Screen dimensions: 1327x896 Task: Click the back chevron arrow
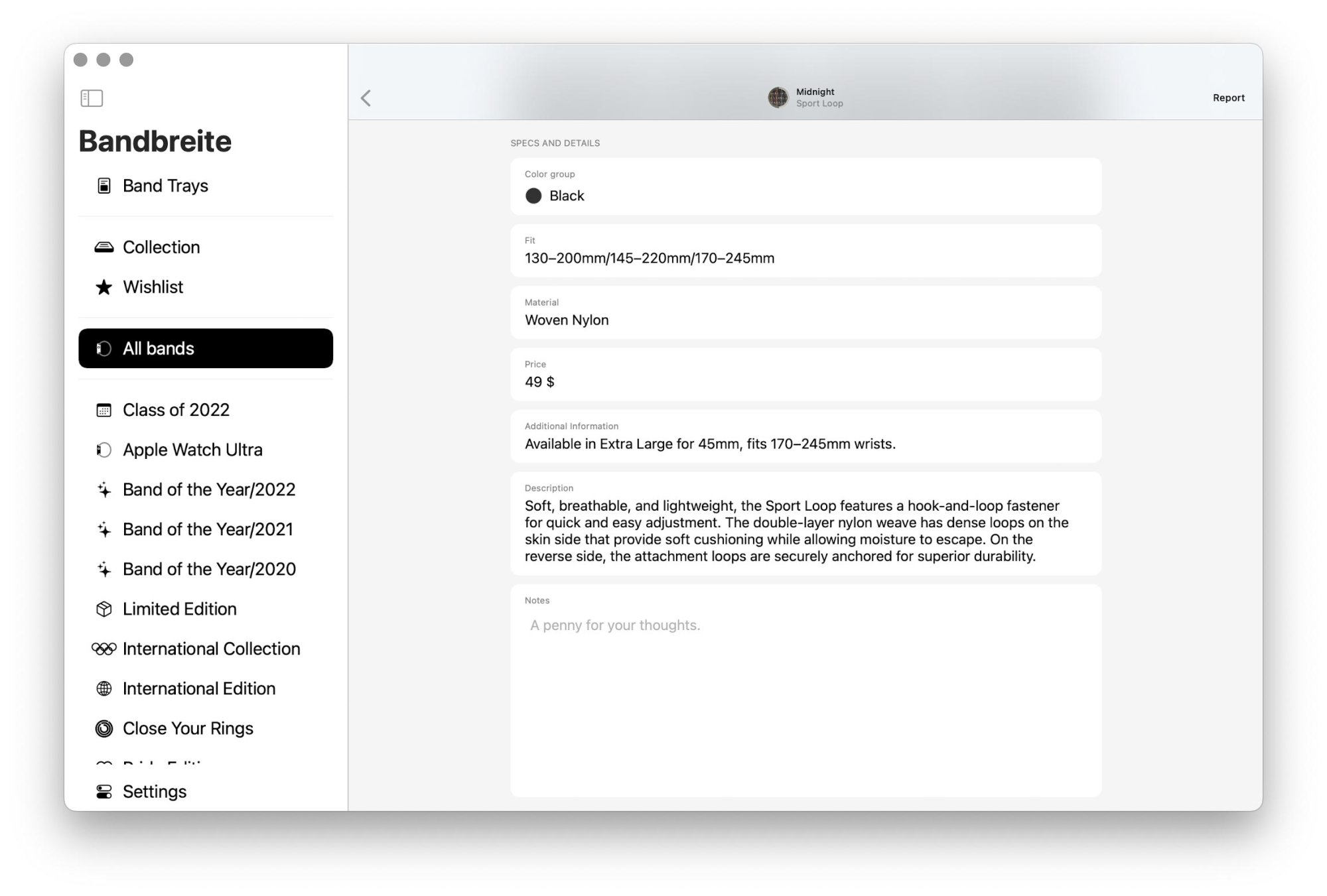click(366, 98)
